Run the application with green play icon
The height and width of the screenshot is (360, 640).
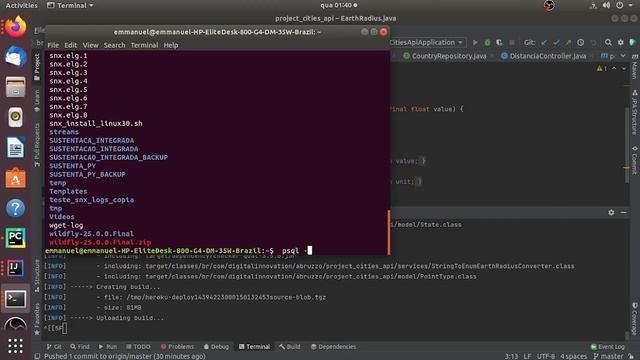click(x=475, y=42)
